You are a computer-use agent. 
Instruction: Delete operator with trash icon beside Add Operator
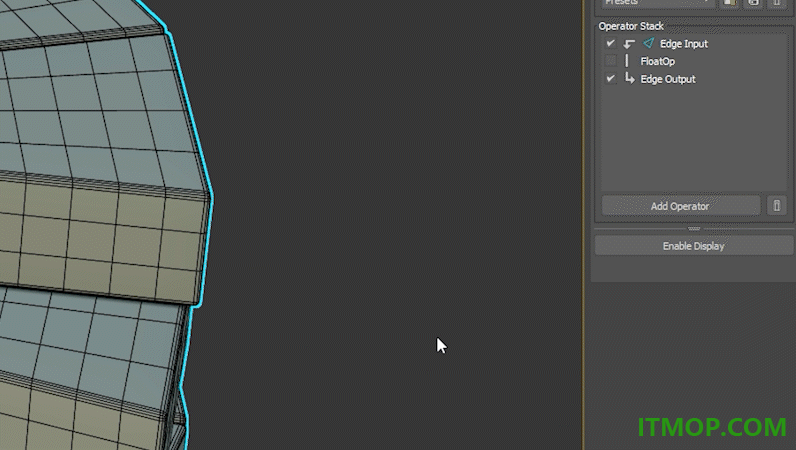(x=776, y=206)
